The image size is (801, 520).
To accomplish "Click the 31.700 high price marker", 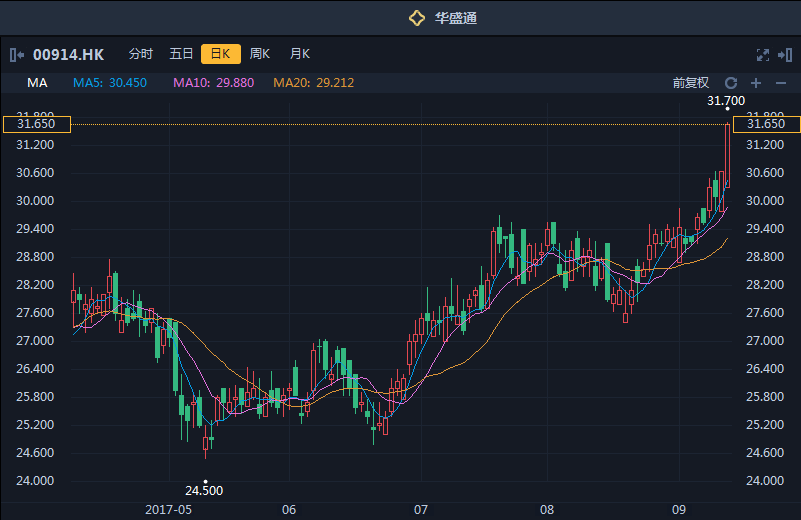I will click(726, 101).
